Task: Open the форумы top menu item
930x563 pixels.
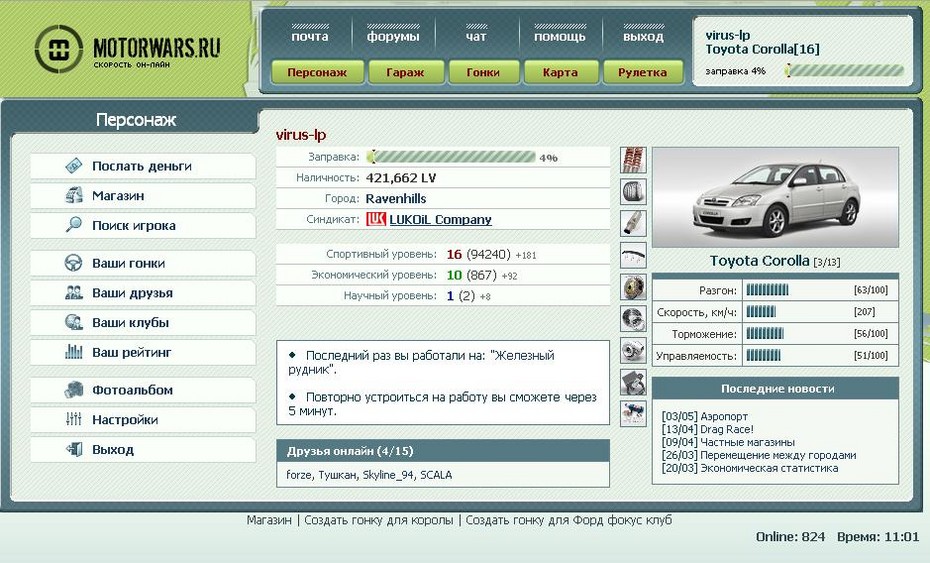Action: pos(393,36)
